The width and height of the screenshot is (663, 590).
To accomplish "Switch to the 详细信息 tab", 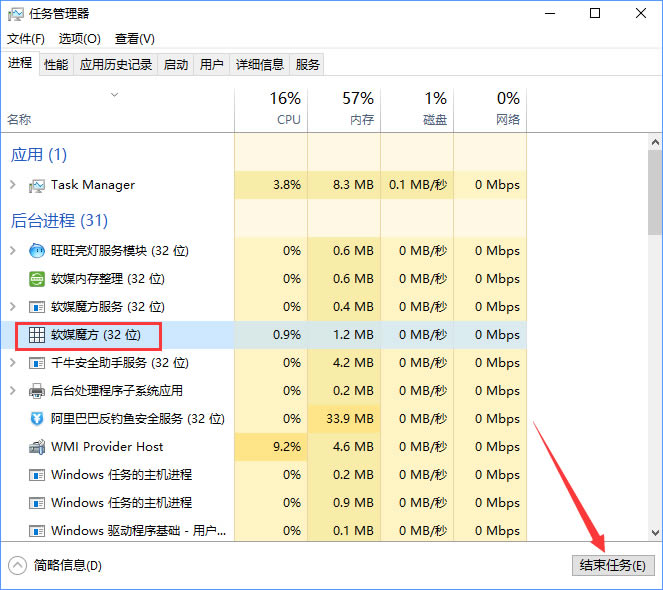I will pos(259,65).
